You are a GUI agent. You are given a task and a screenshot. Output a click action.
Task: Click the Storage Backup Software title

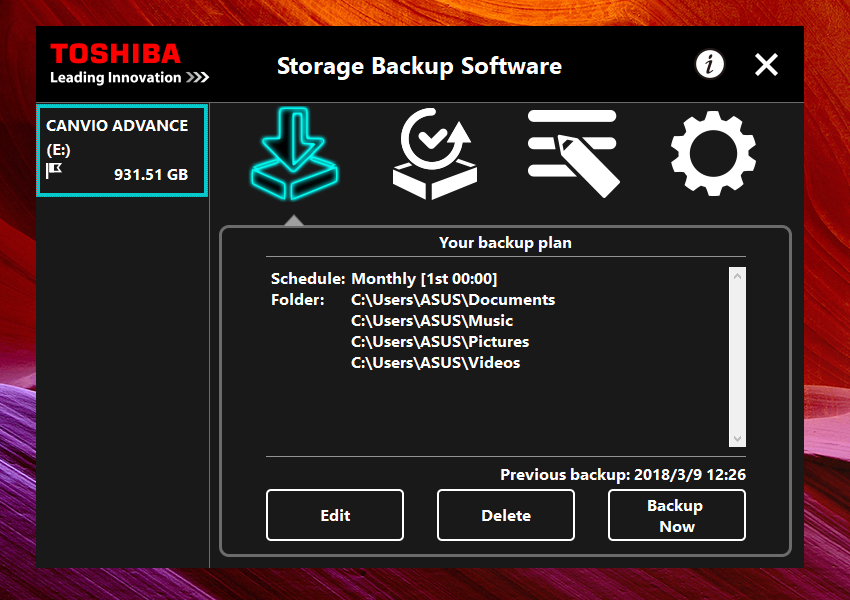(419, 66)
